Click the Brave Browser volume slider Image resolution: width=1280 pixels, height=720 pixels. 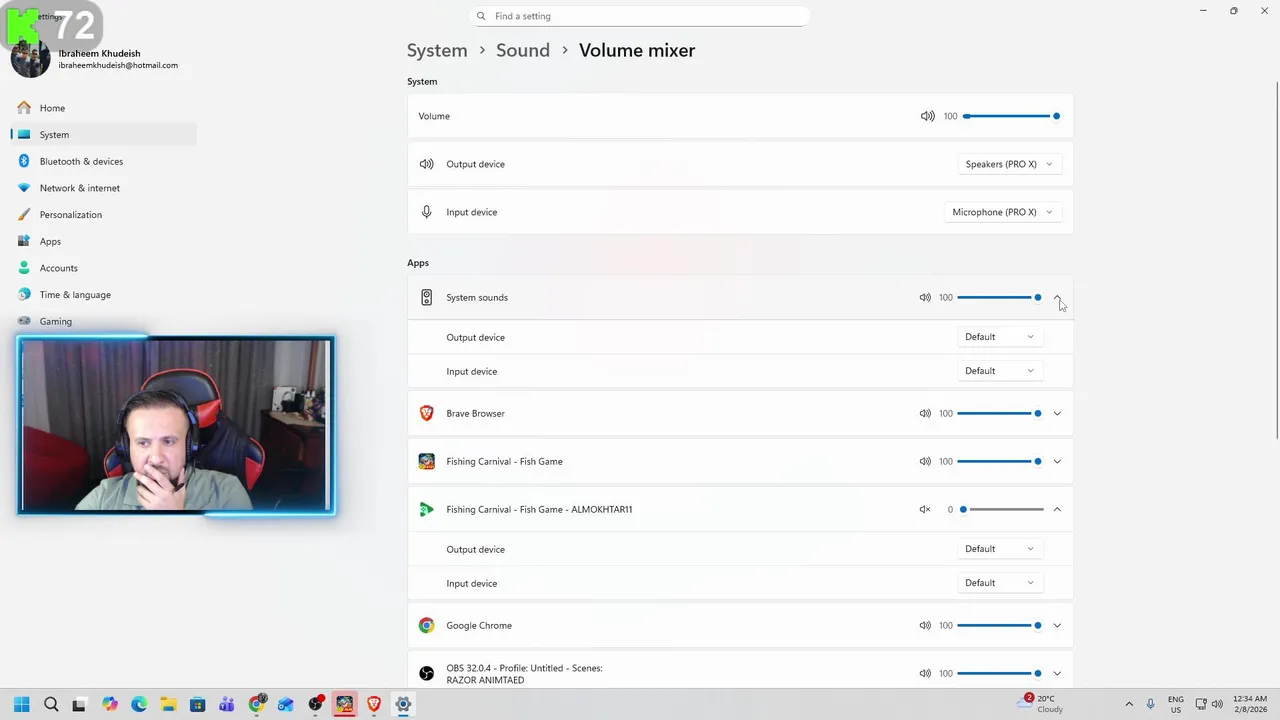coord(999,413)
